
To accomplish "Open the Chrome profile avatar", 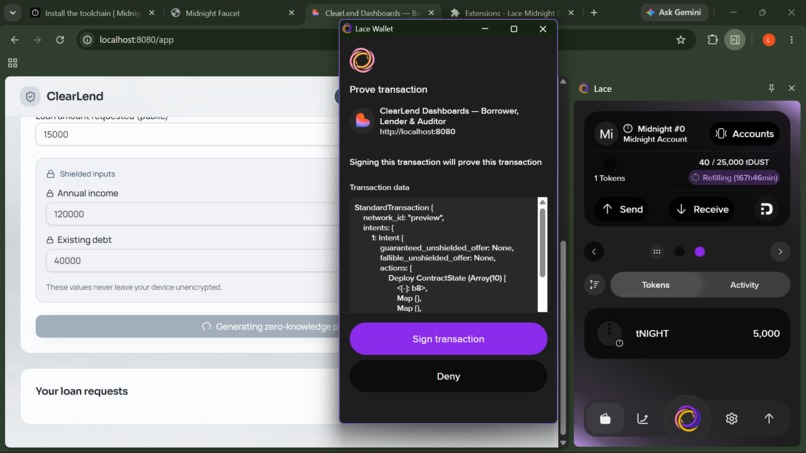I will [x=769, y=40].
